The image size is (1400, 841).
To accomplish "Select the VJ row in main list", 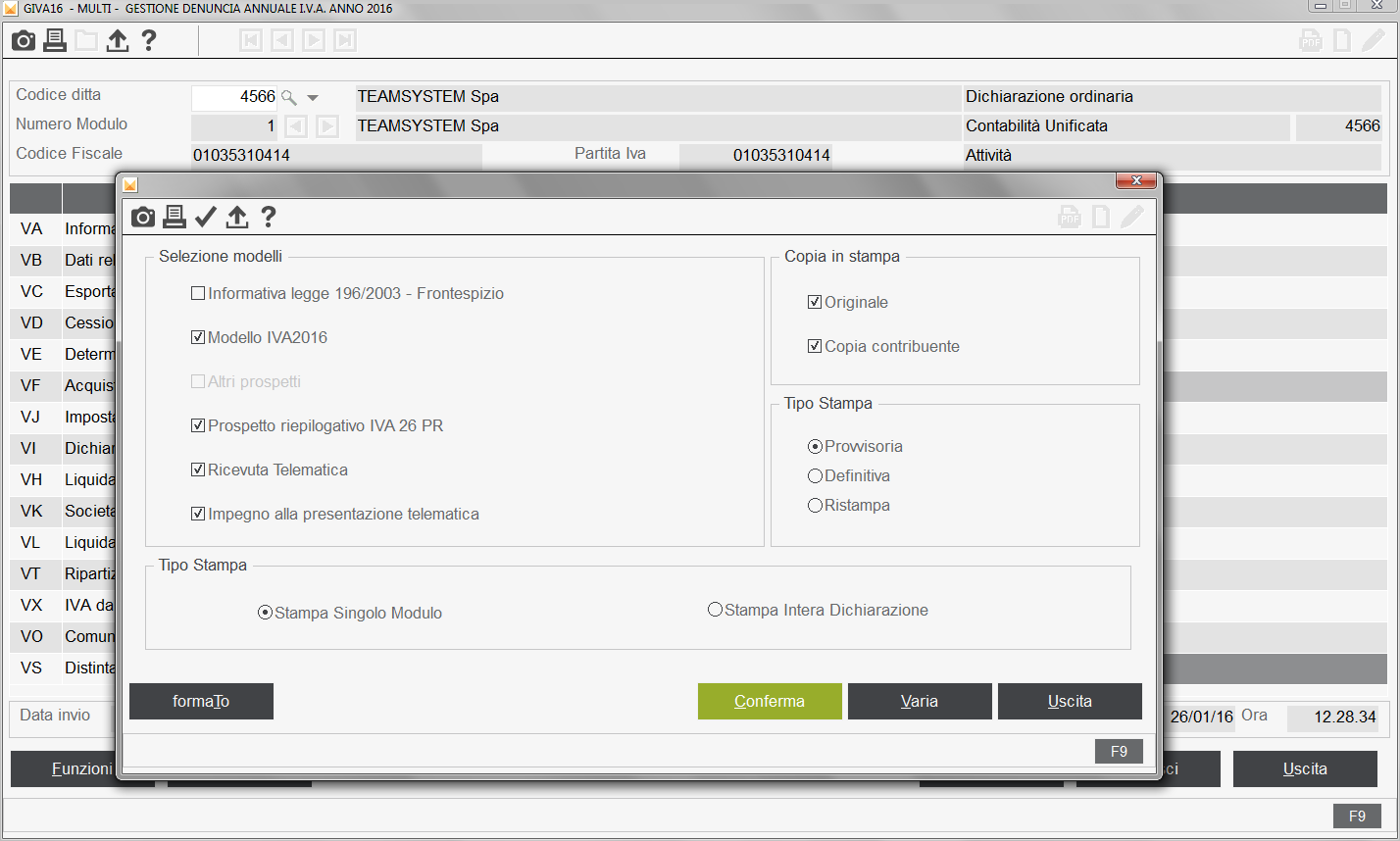I will (64, 417).
